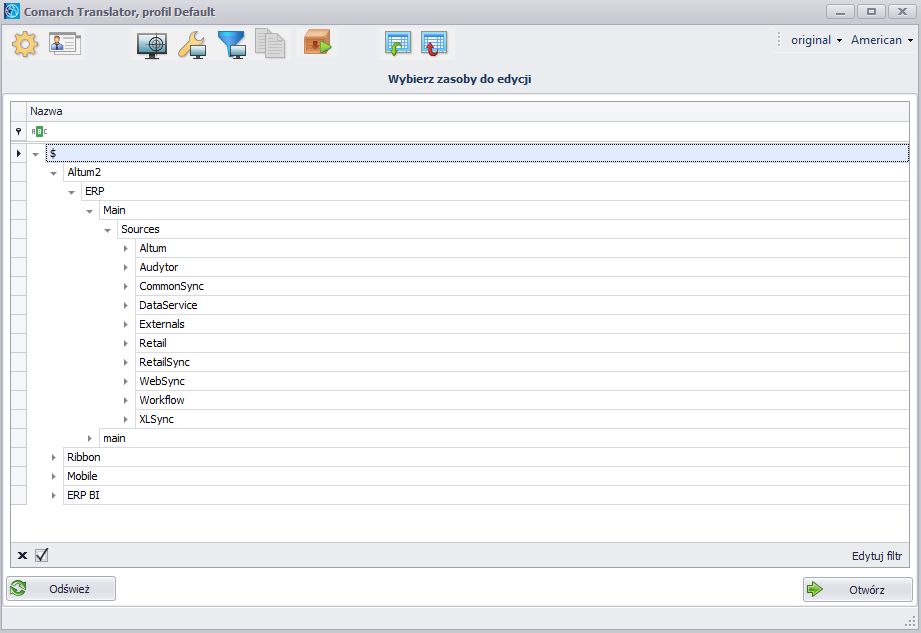The height and width of the screenshot is (633, 921).
Task: Open the original language dropdown
Action: coord(816,40)
